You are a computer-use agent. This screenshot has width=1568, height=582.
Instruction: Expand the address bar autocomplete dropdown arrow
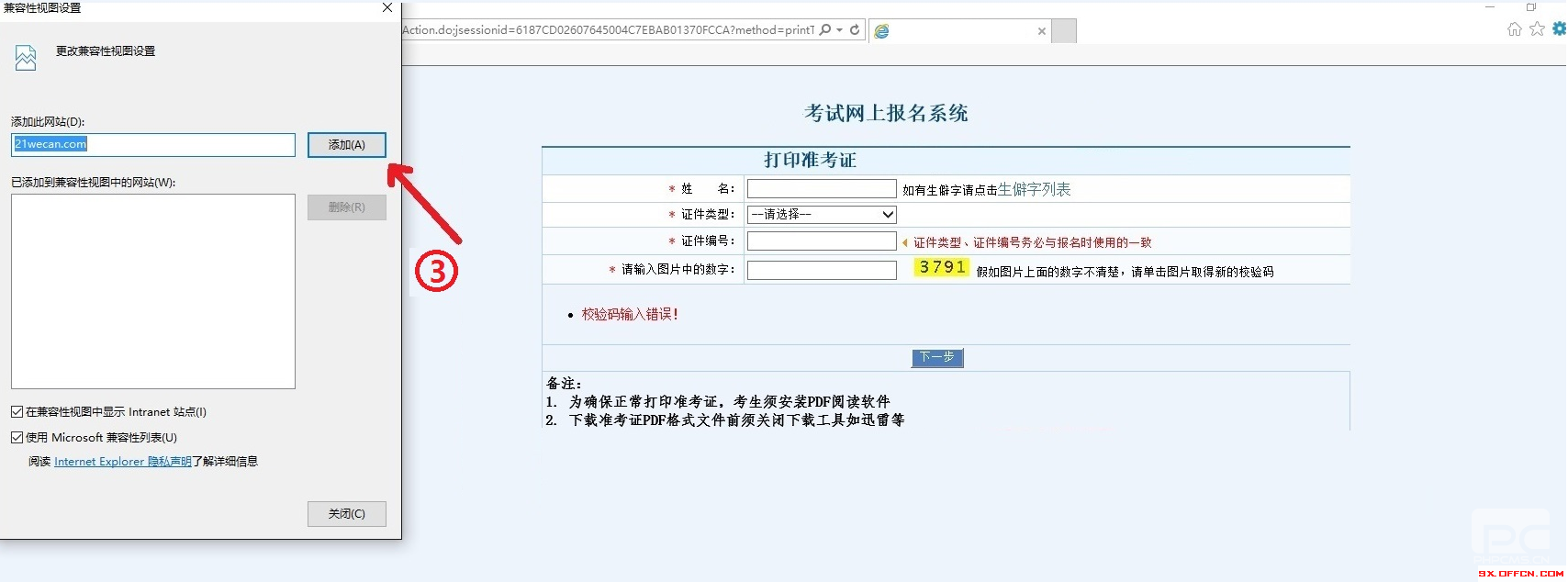coord(839,30)
